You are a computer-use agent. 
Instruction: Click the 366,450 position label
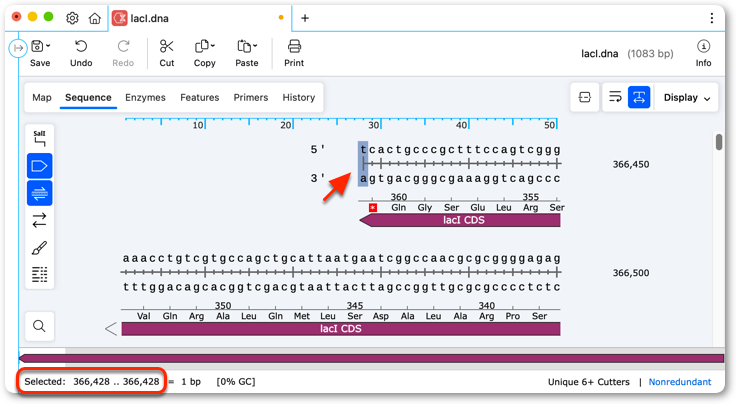[x=631, y=164]
